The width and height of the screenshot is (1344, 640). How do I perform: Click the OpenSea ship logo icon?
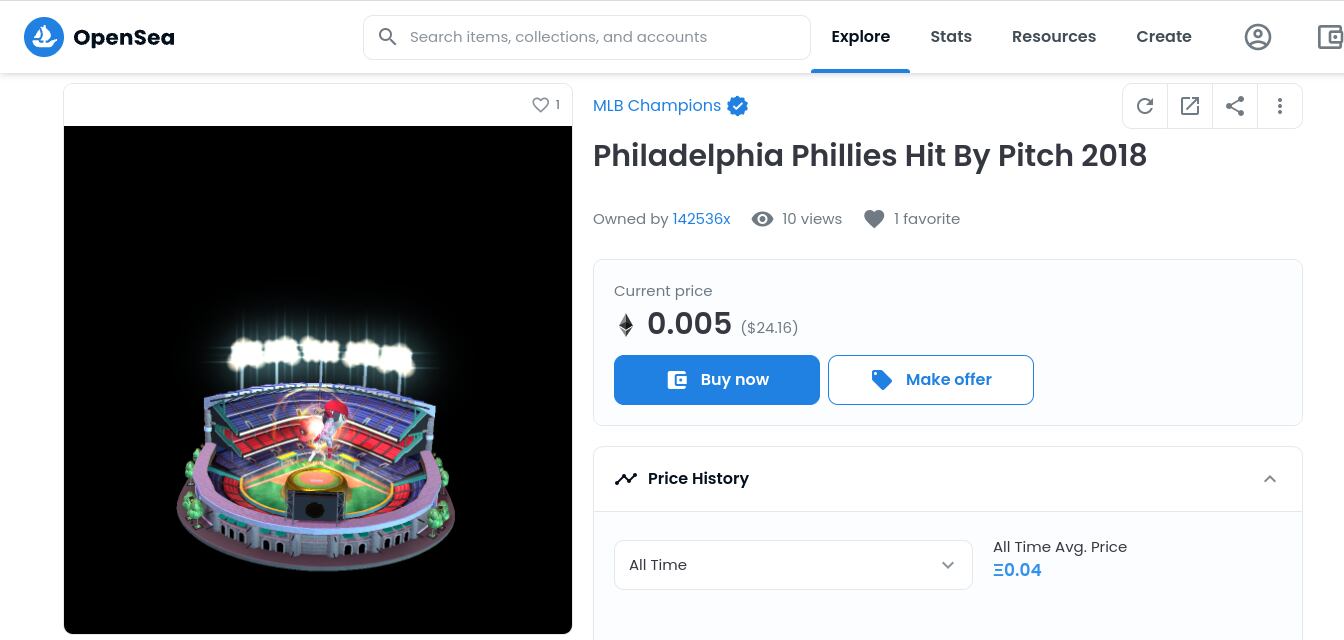tap(44, 37)
